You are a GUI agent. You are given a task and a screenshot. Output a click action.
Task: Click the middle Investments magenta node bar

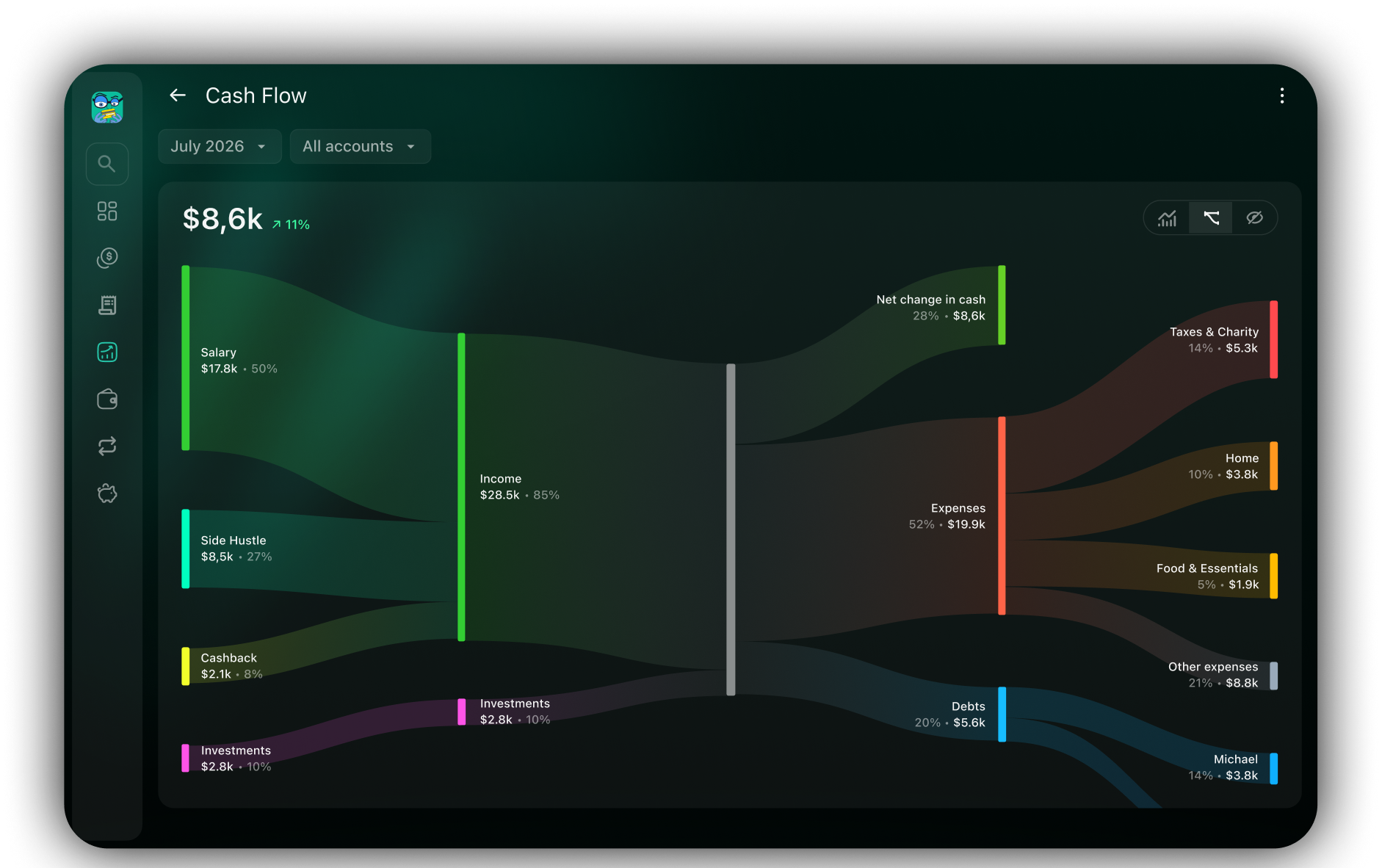(461, 712)
